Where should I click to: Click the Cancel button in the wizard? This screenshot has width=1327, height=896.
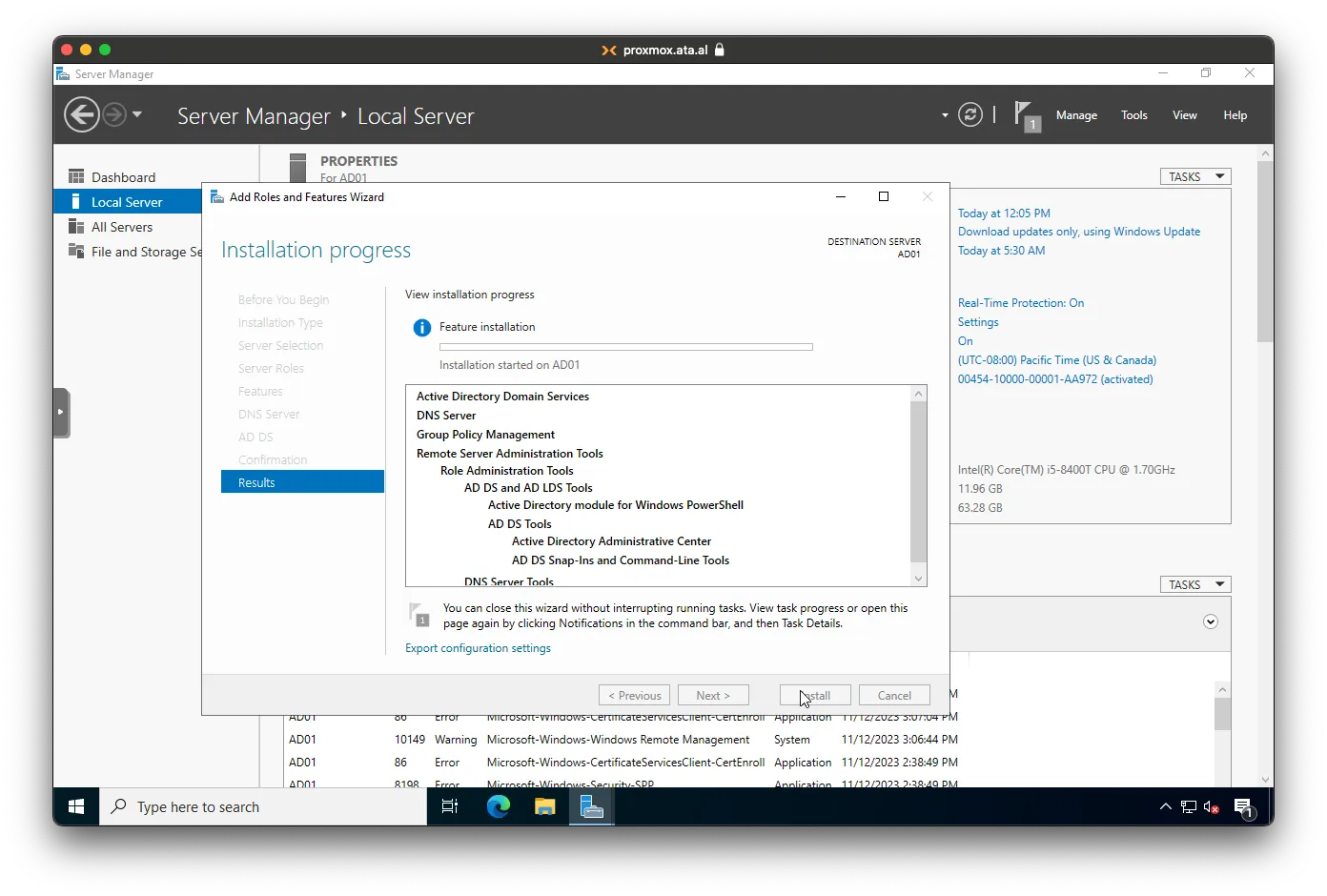pos(894,695)
